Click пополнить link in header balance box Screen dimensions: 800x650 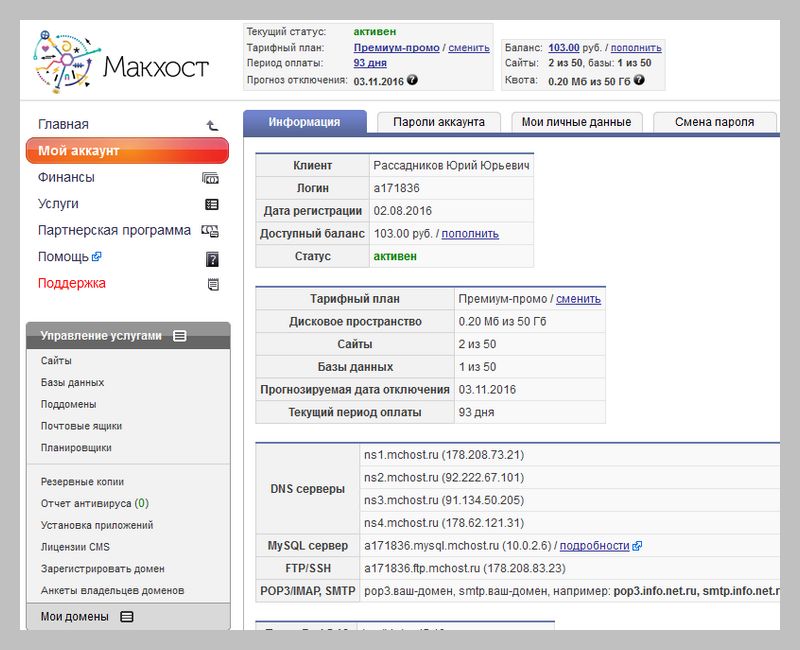coord(636,47)
